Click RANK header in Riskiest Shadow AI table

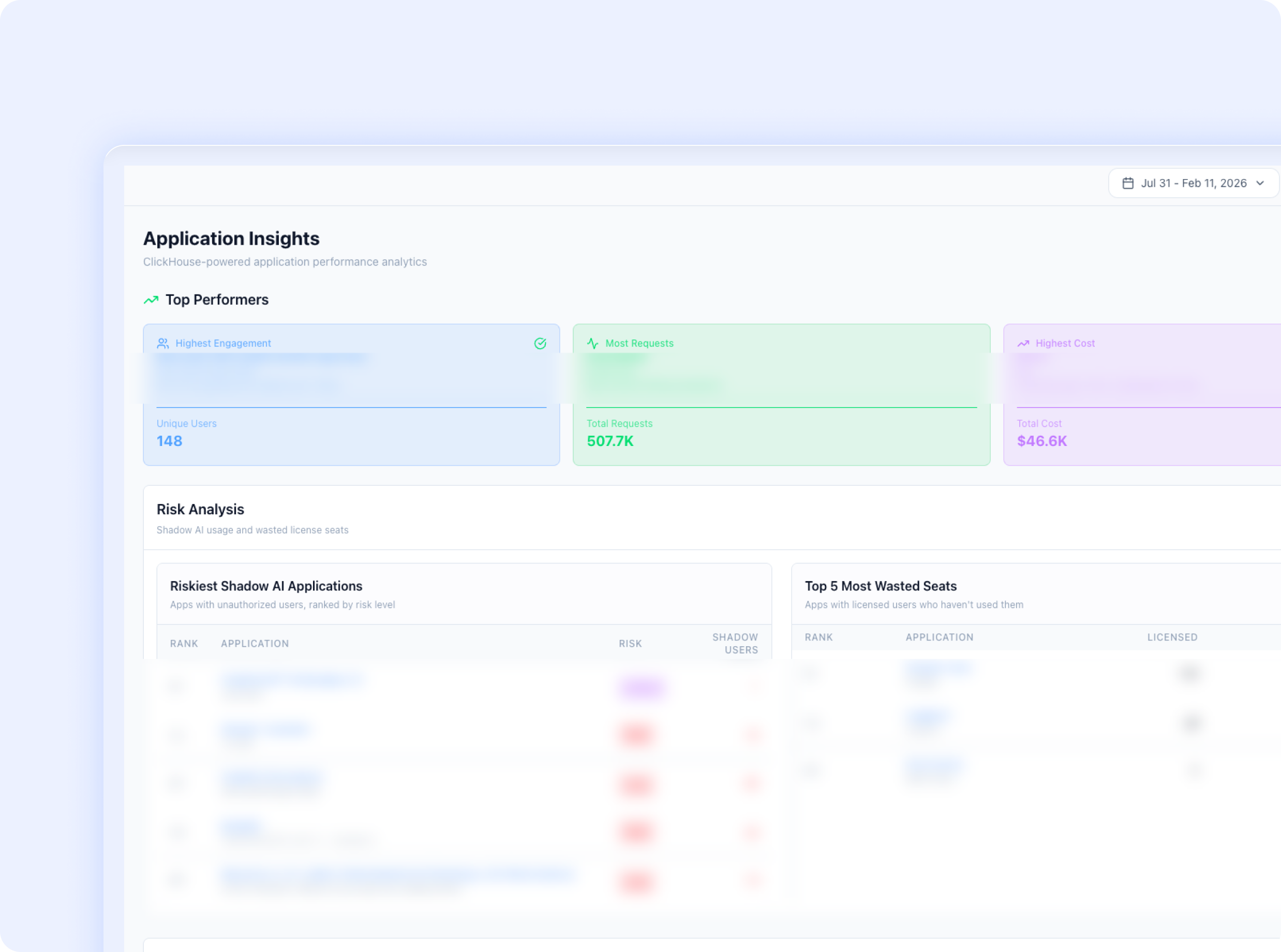(x=184, y=644)
